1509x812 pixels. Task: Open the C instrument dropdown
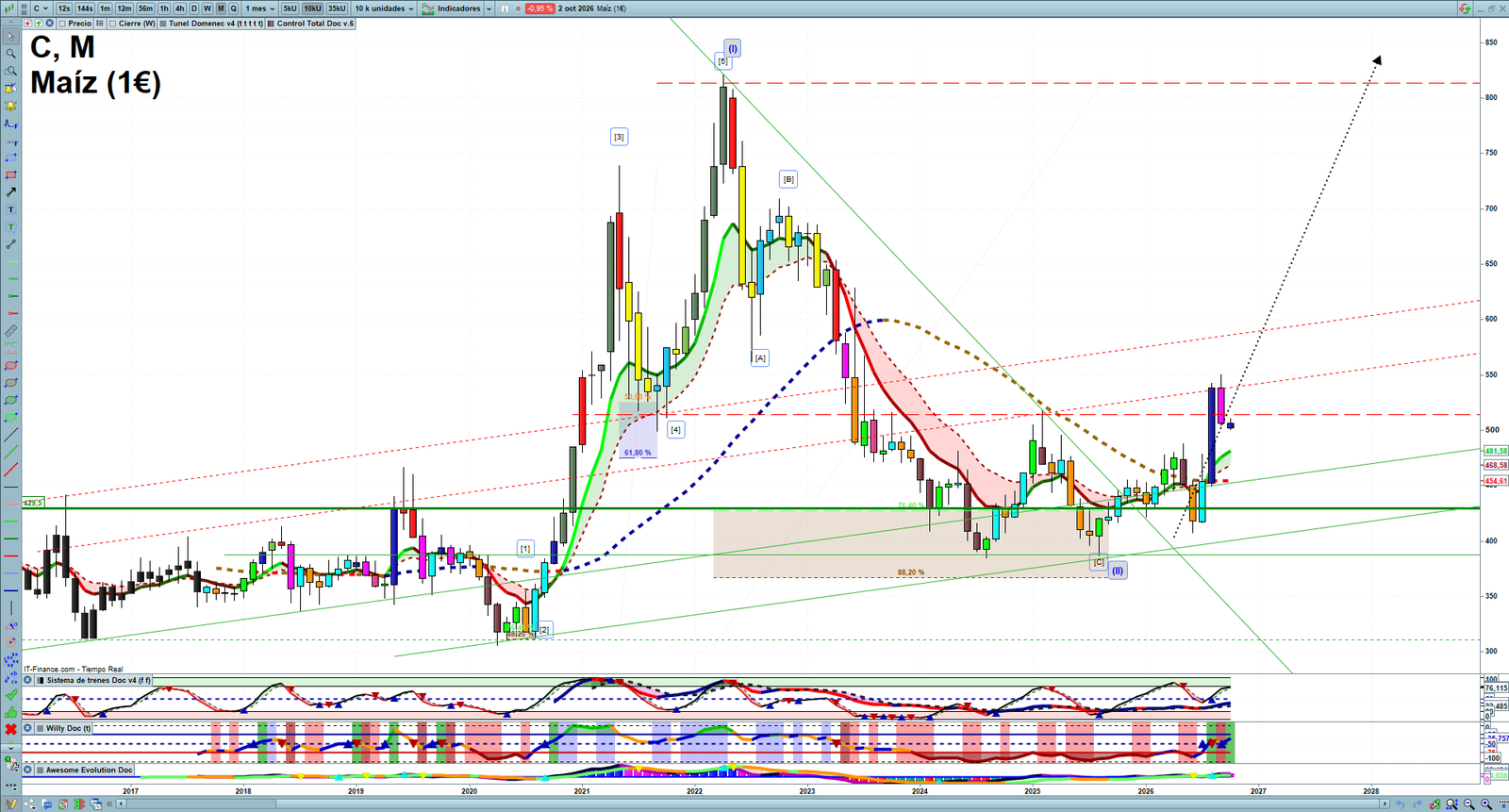[x=41, y=8]
